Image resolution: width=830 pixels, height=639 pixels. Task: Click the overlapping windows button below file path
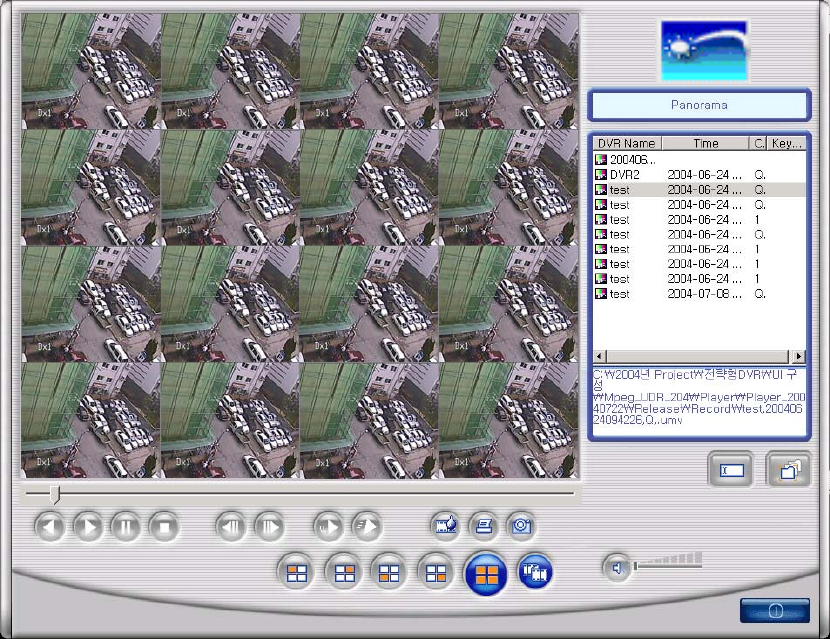pyautogui.click(x=788, y=469)
